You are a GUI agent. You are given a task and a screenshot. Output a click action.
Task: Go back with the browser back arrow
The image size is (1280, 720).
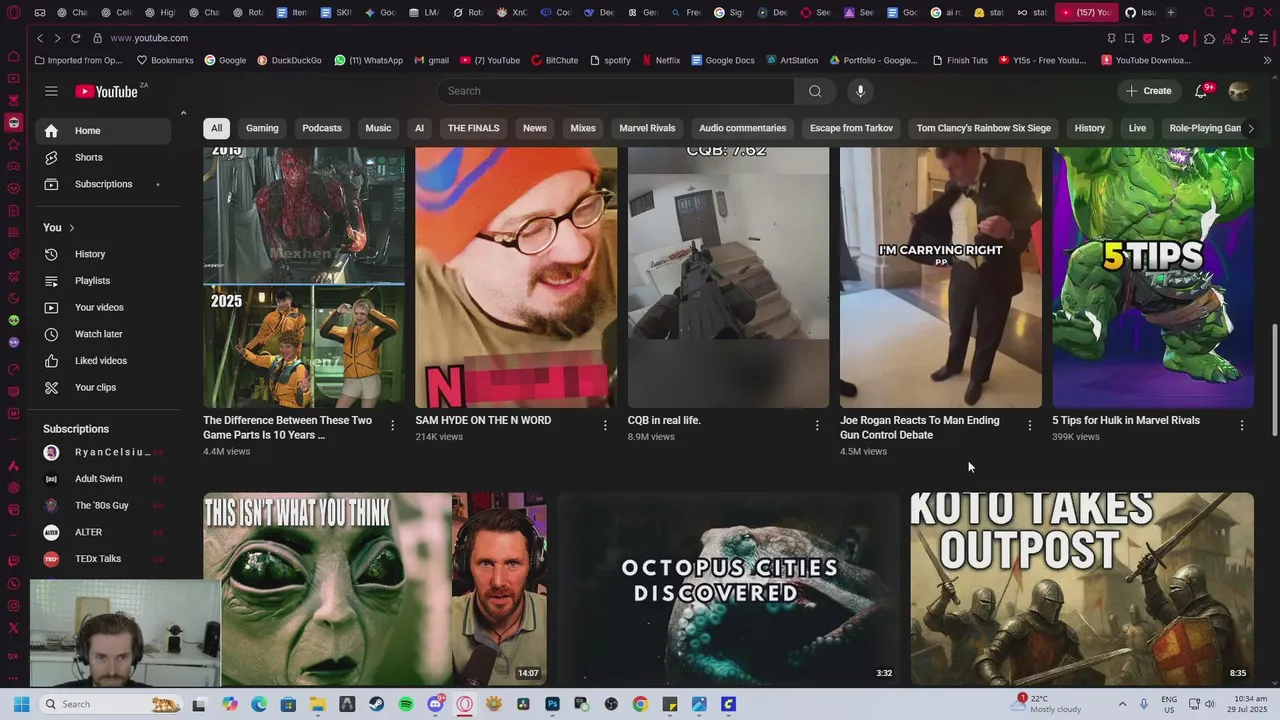point(39,38)
